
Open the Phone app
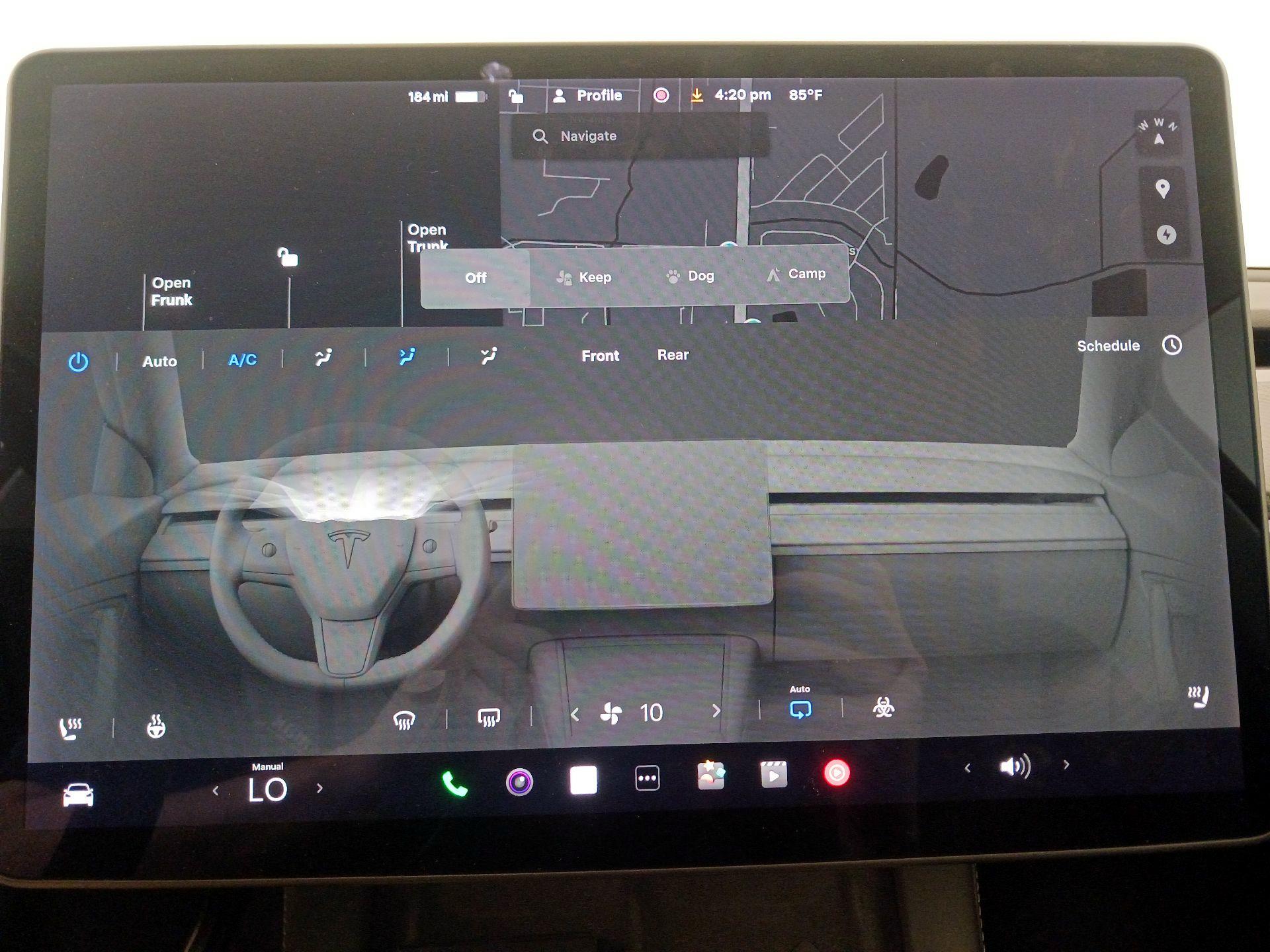[455, 785]
